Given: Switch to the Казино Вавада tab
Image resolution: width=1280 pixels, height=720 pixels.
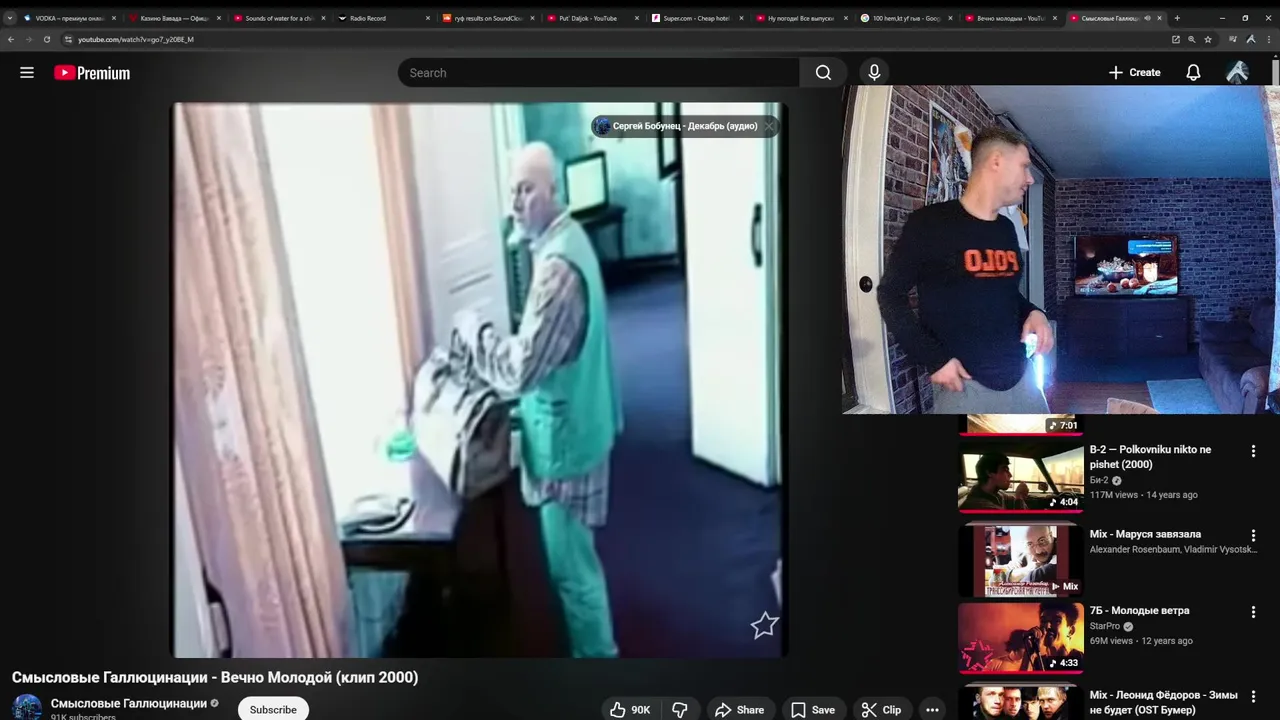Looking at the screenshot, I should point(174,18).
